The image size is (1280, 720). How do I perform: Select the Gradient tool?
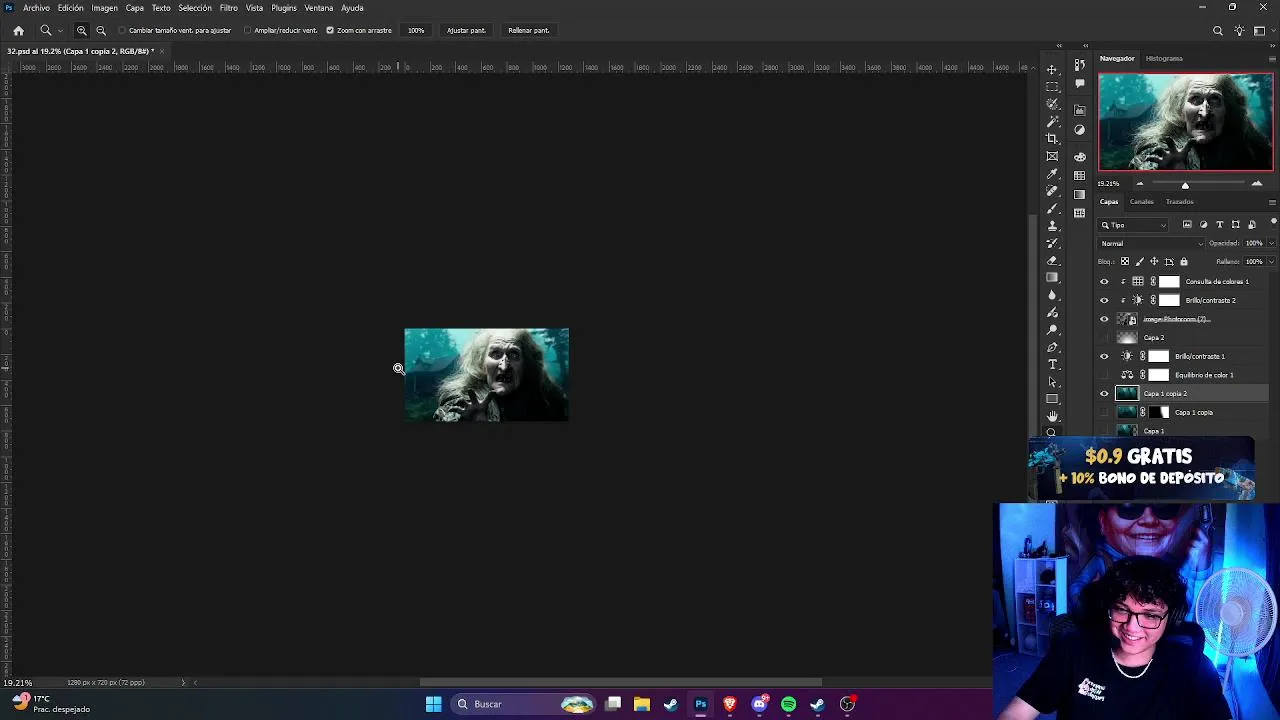click(x=1052, y=277)
